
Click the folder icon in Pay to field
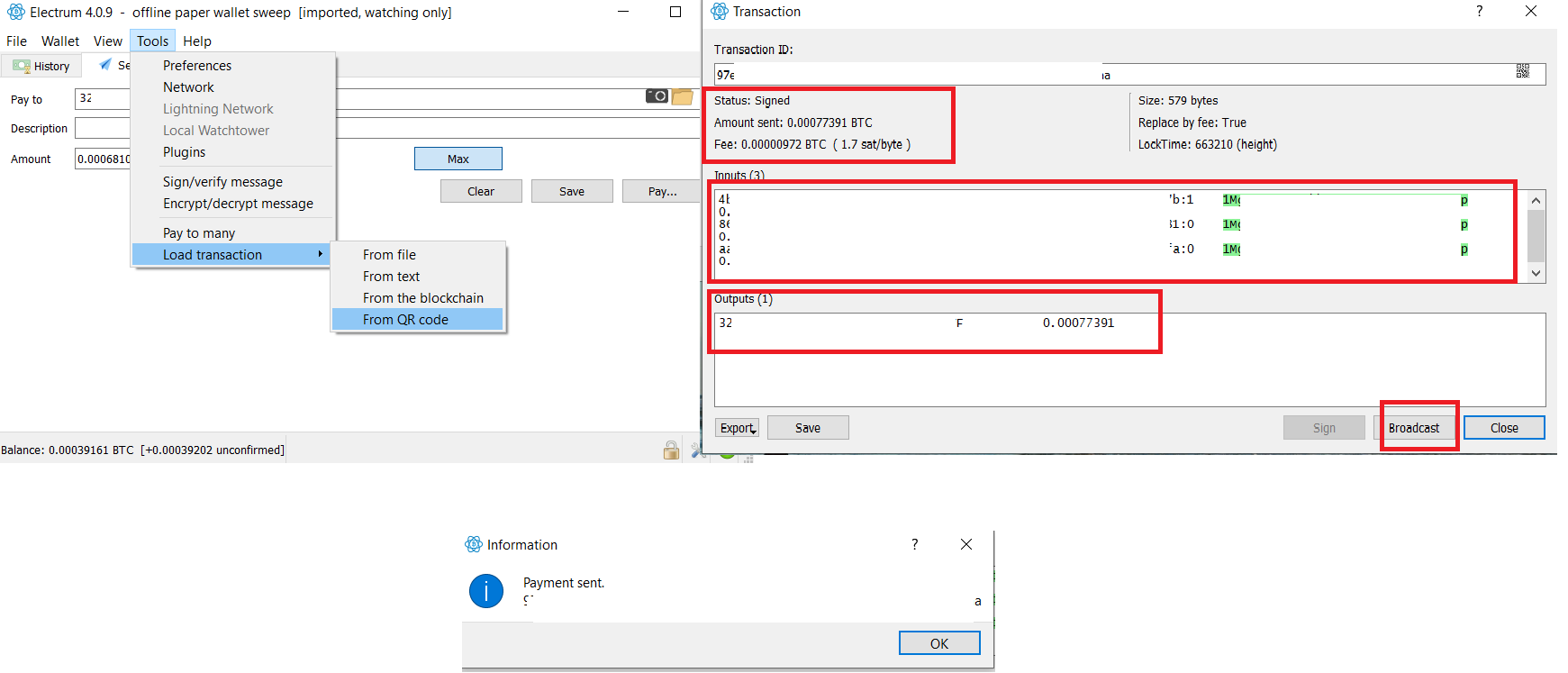coord(683,96)
